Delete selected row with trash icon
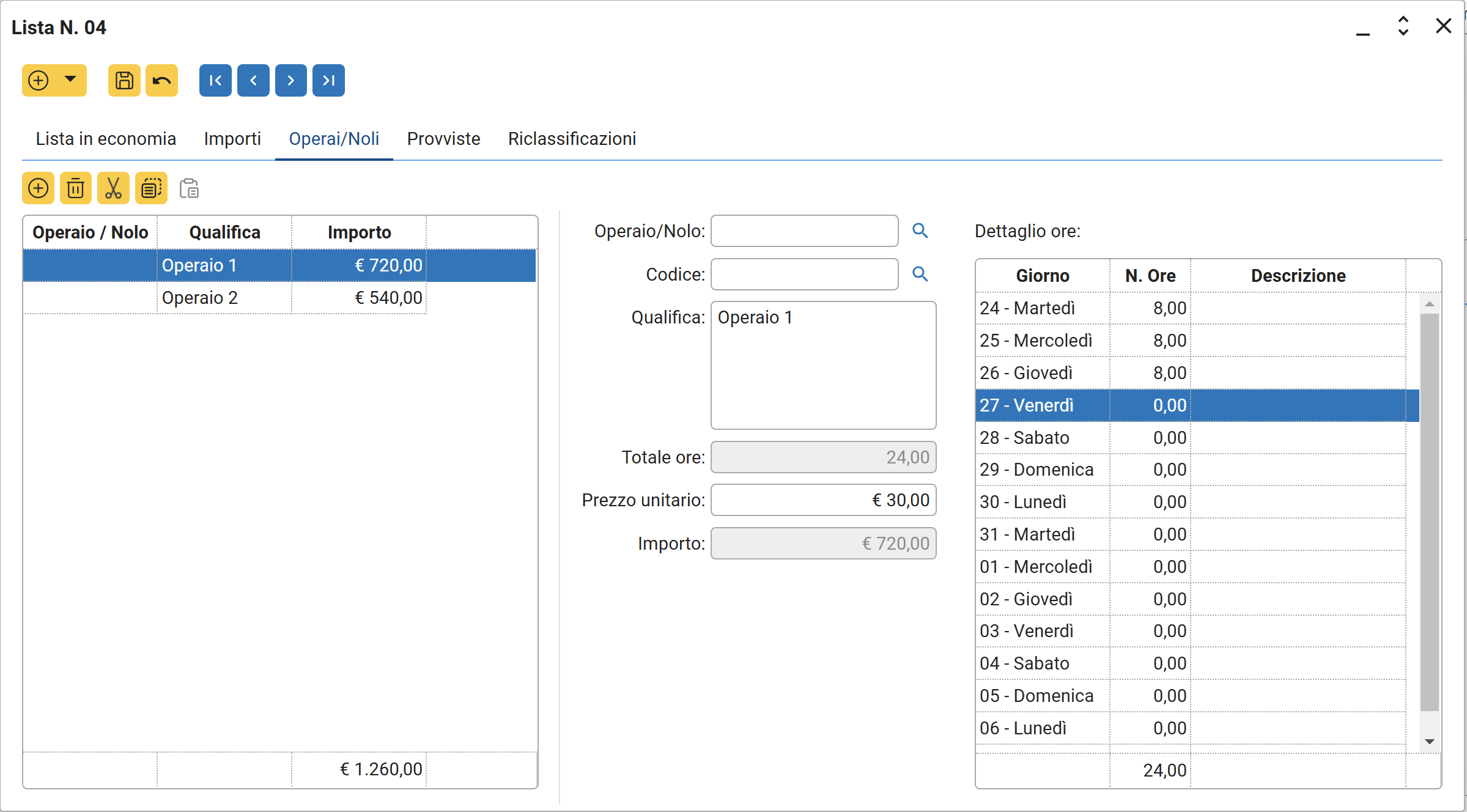Viewport: 1467px width, 812px height. point(75,188)
